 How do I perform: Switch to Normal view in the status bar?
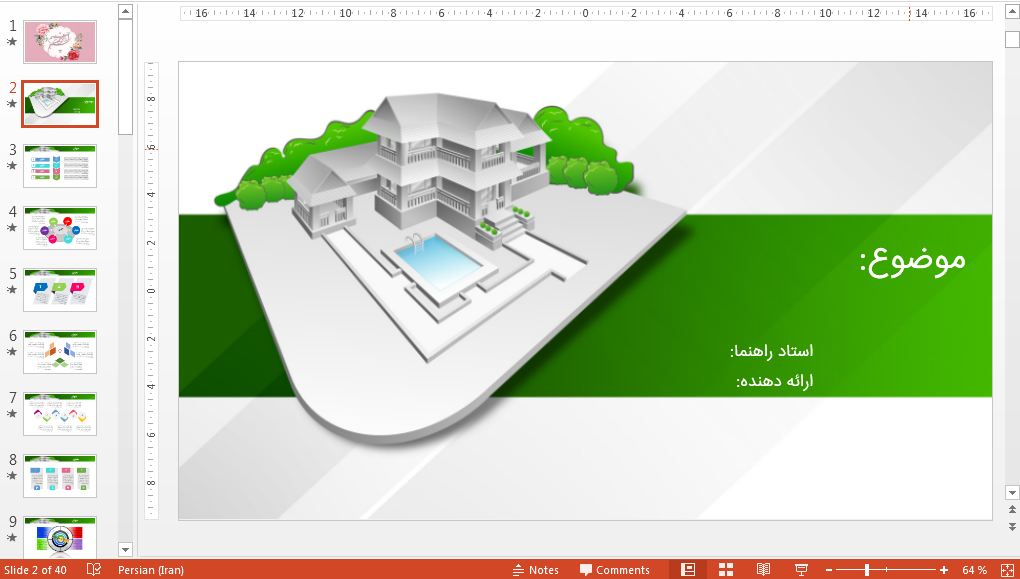click(689, 569)
